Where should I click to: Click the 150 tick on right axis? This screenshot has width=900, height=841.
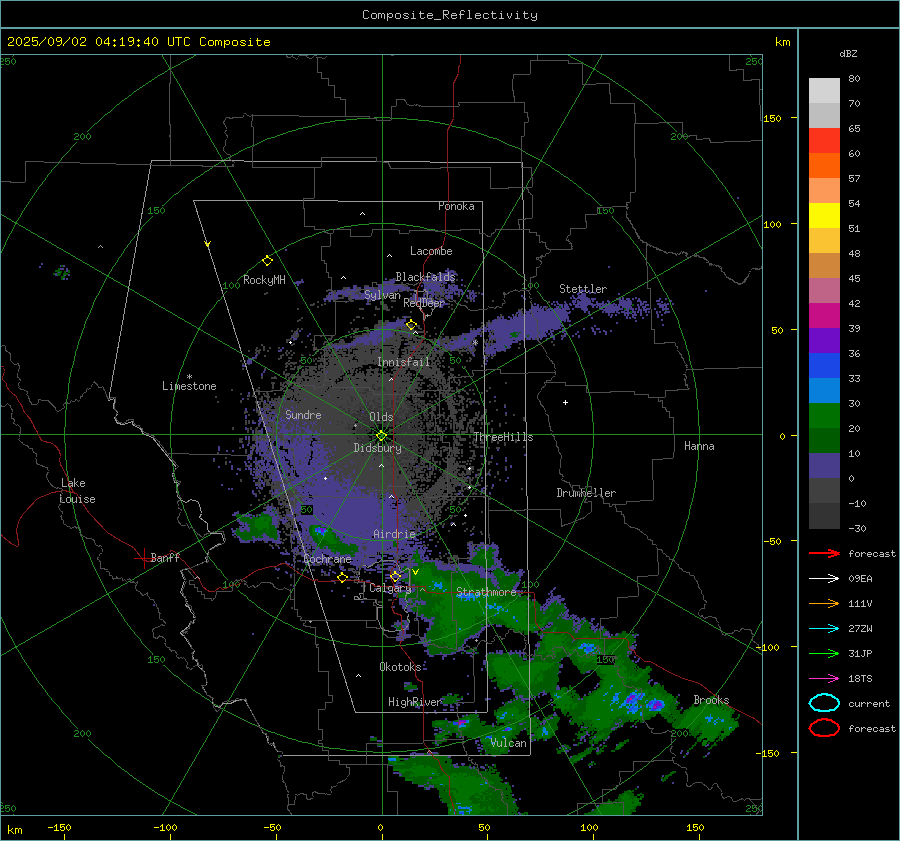pos(773,118)
